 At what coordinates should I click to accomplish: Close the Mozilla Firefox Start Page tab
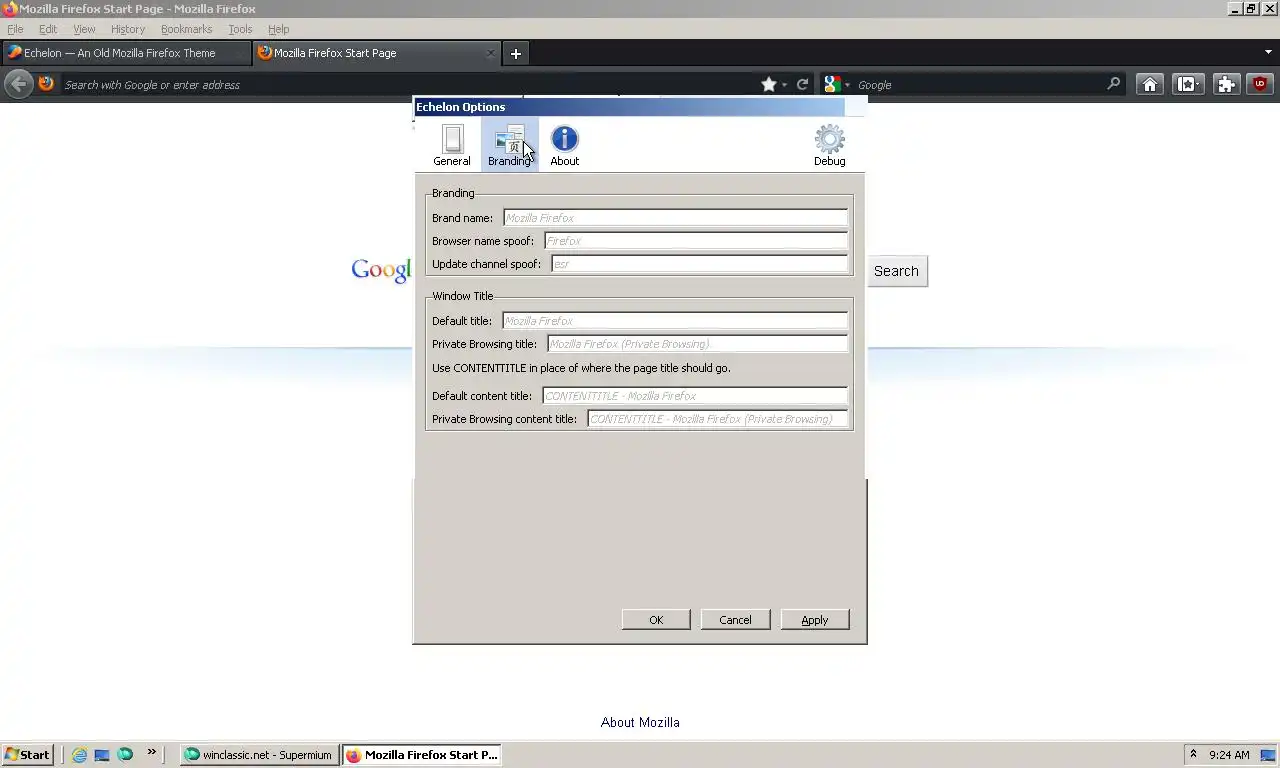tap(490, 53)
